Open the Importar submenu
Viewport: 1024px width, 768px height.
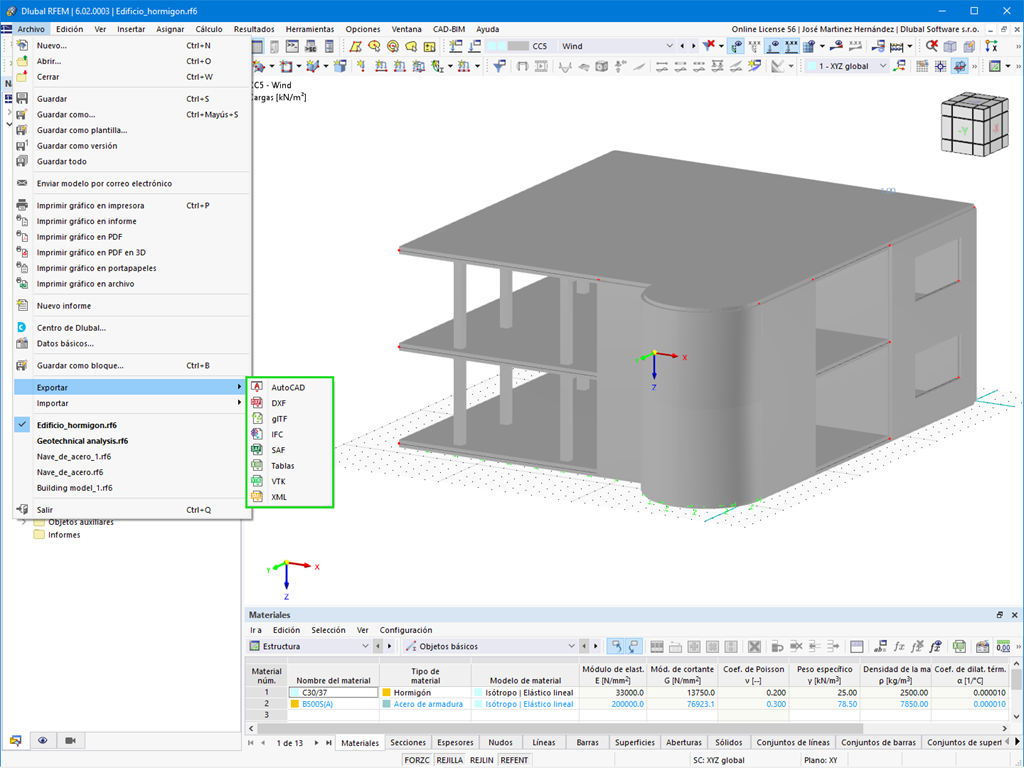coord(131,403)
